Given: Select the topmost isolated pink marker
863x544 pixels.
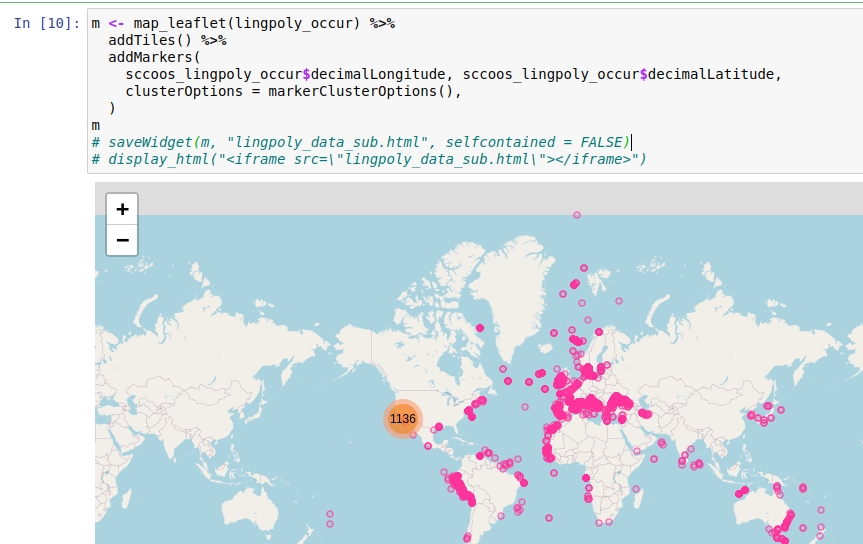Looking at the screenshot, I should pyautogui.click(x=577, y=215).
